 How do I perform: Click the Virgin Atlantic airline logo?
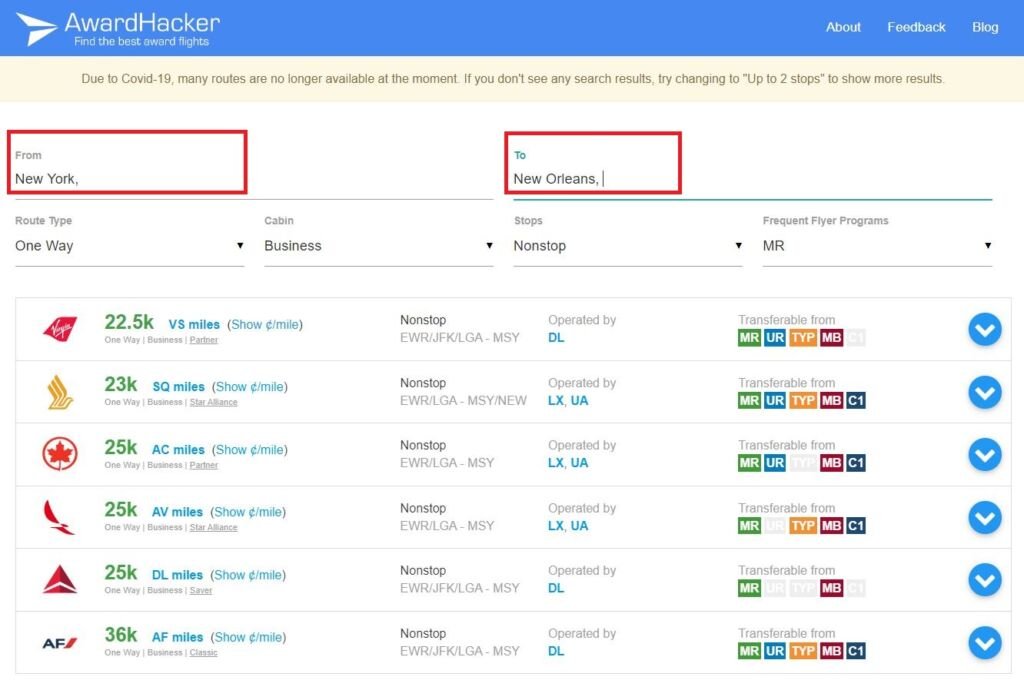[x=60, y=329]
